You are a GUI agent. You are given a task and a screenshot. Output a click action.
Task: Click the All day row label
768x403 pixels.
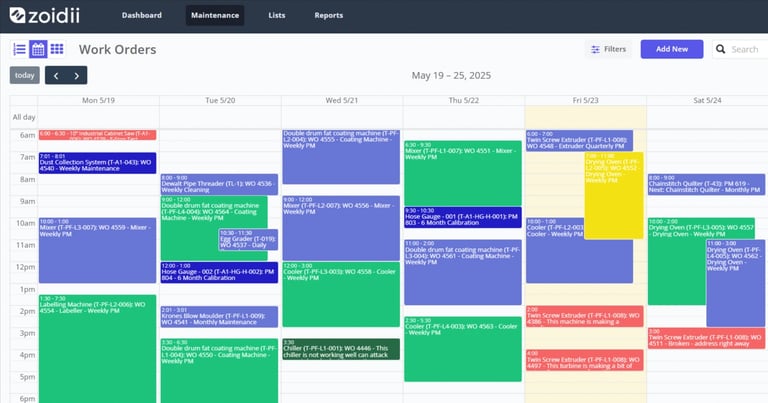[x=24, y=117]
